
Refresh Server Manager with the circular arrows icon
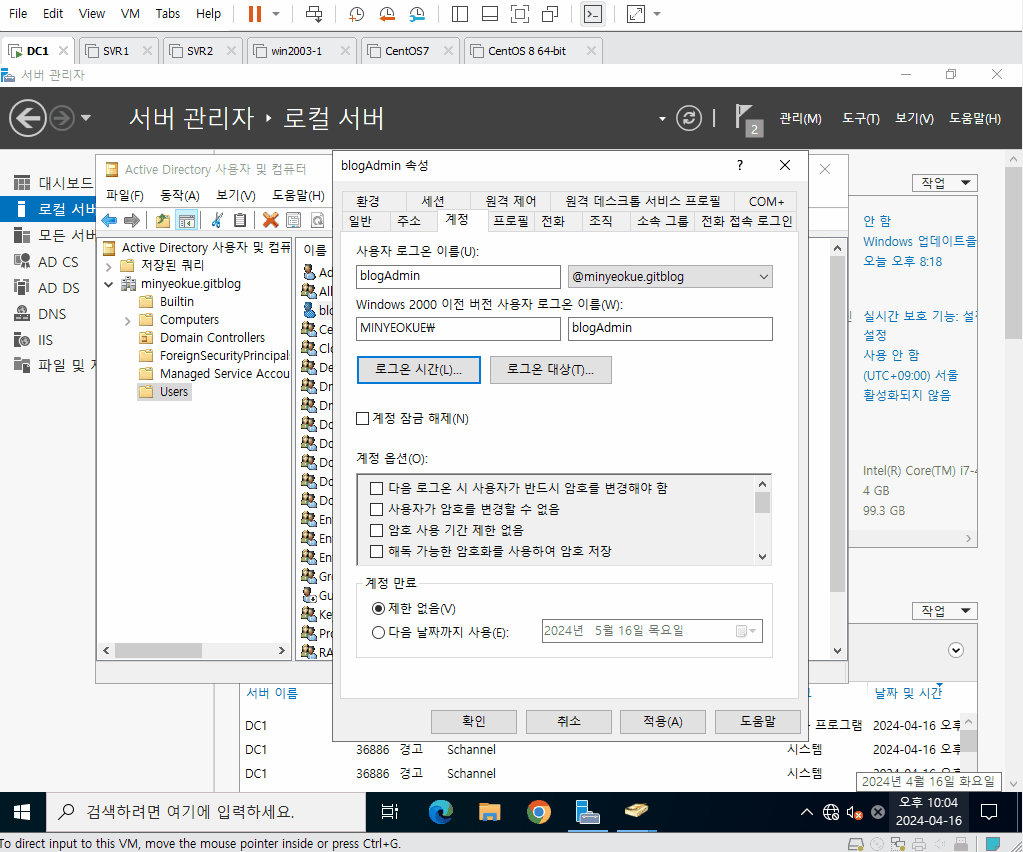(x=689, y=118)
